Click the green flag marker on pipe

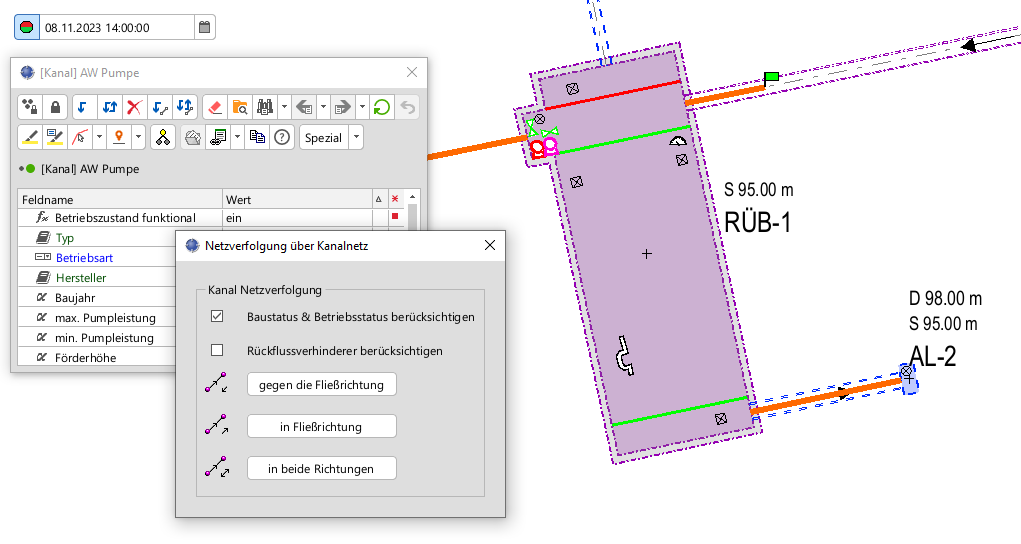pos(772,78)
